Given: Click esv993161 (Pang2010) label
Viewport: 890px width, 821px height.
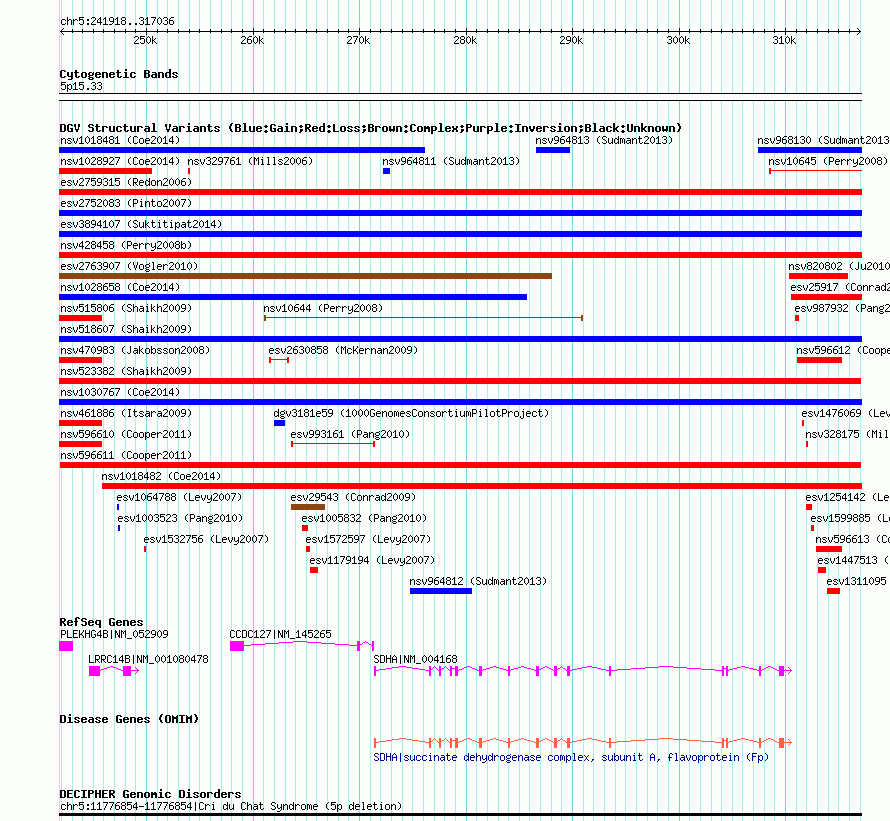Looking at the screenshot, I should (350, 434).
